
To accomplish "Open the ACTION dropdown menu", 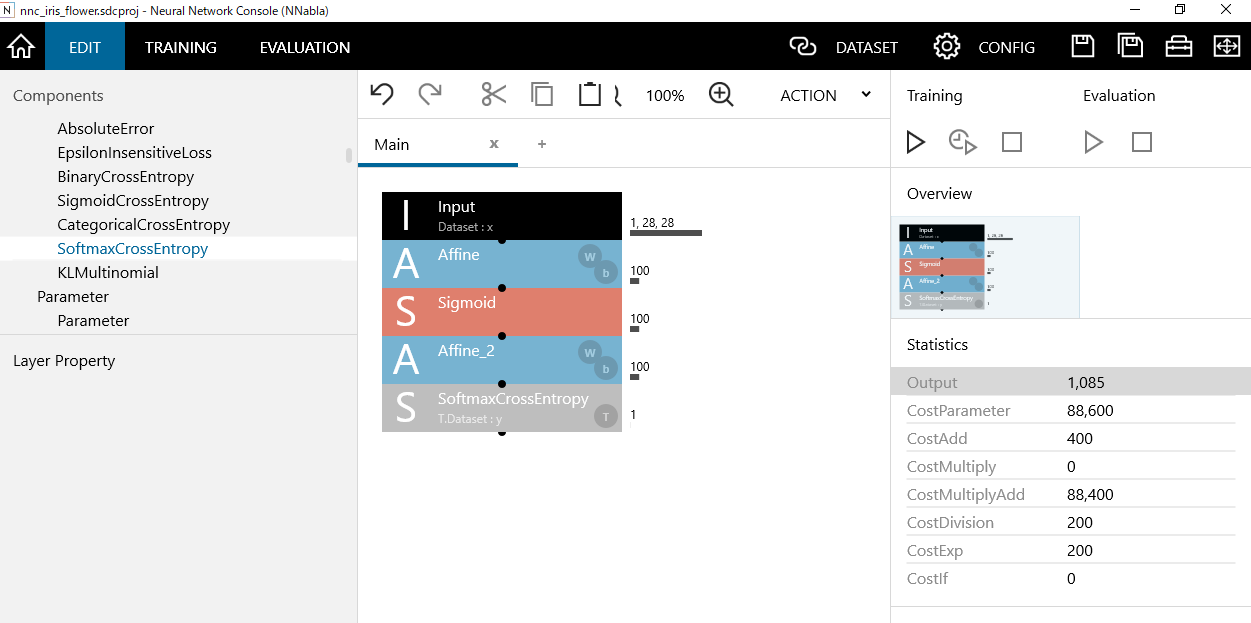I will pyautogui.click(x=825, y=95).
